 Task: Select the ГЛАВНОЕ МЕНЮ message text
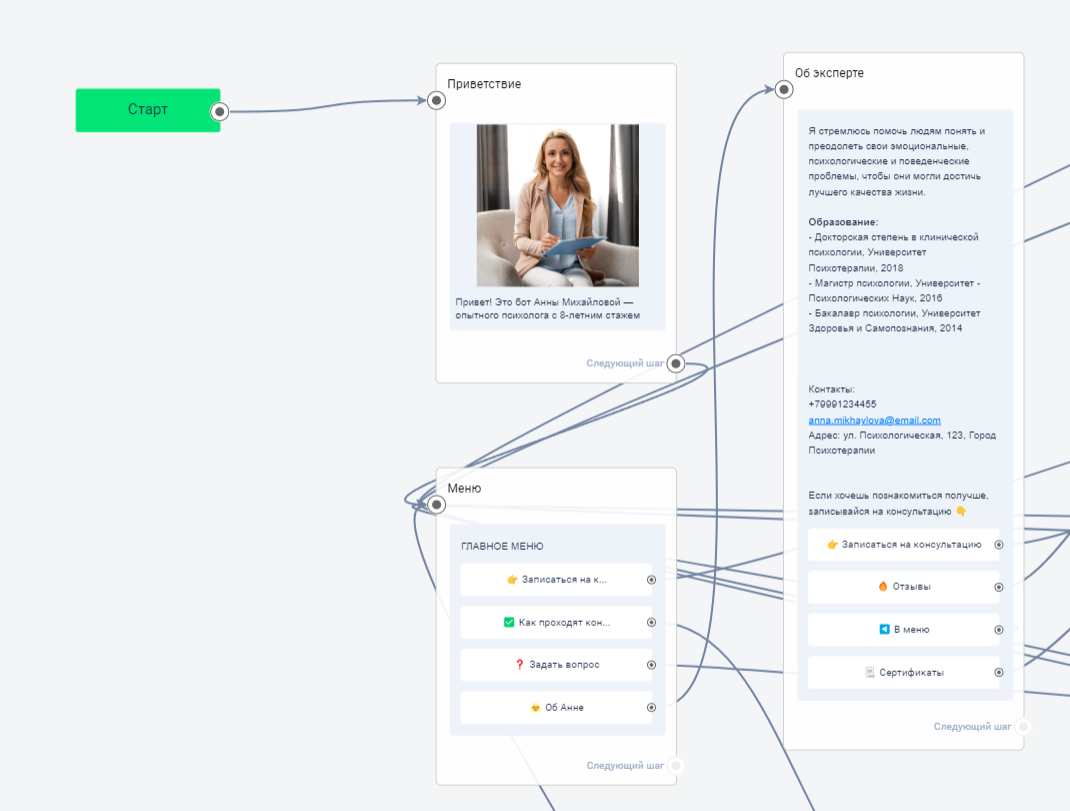(x=502, y=547)
